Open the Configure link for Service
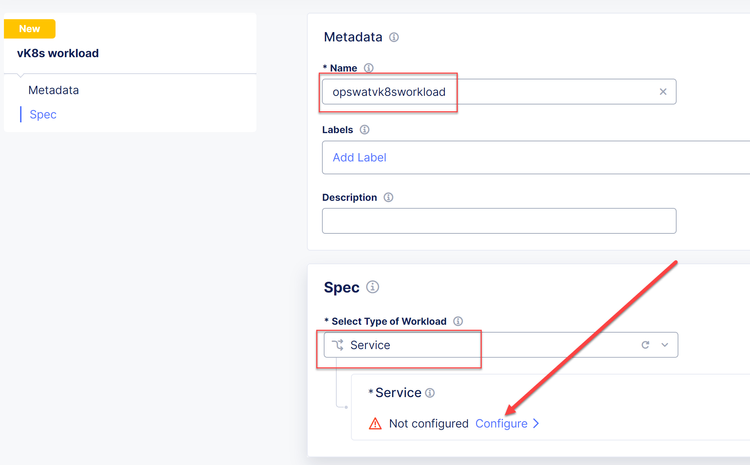 coord(501,424)
